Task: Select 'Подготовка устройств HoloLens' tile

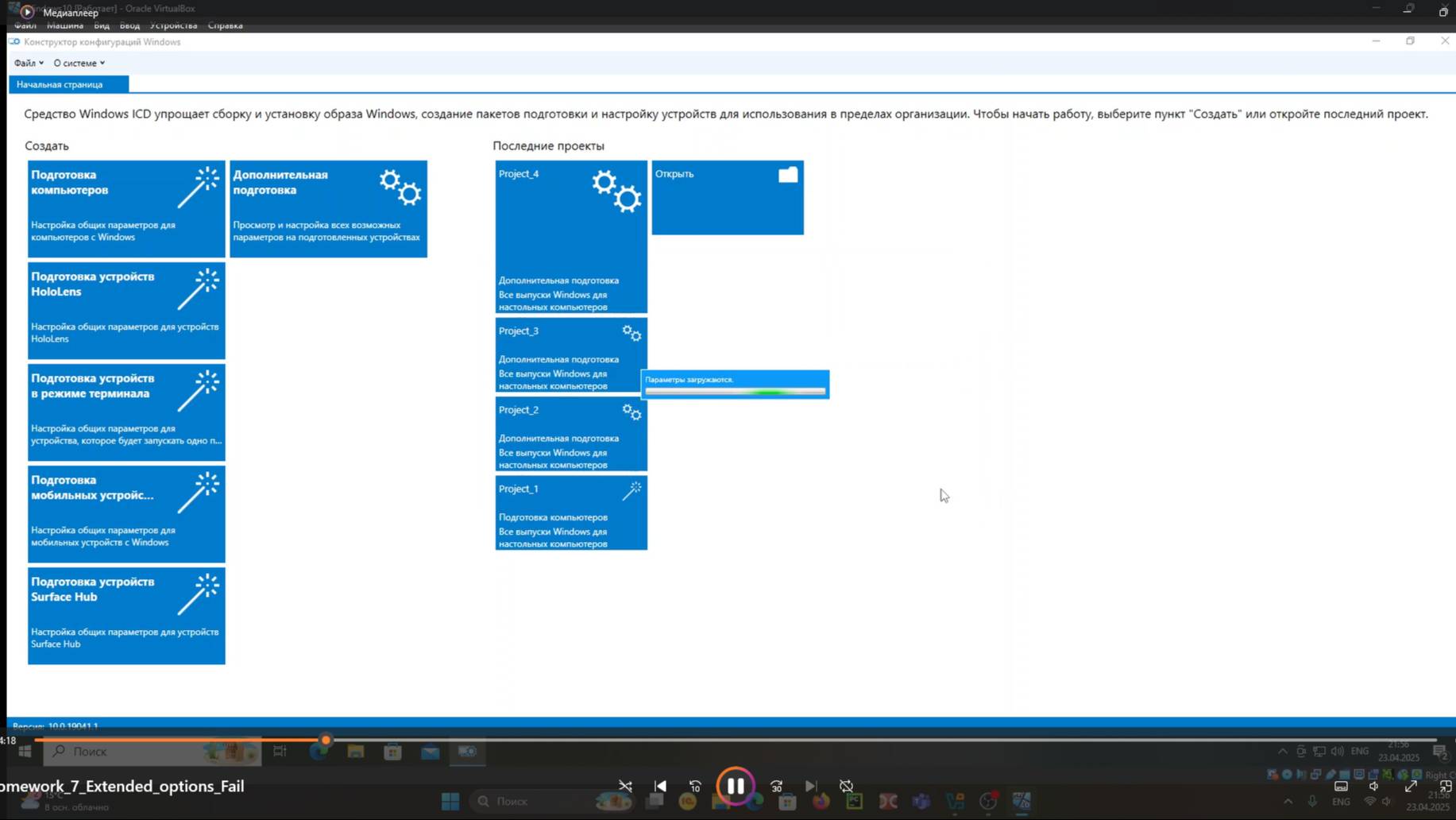Action: pos(126,311)
